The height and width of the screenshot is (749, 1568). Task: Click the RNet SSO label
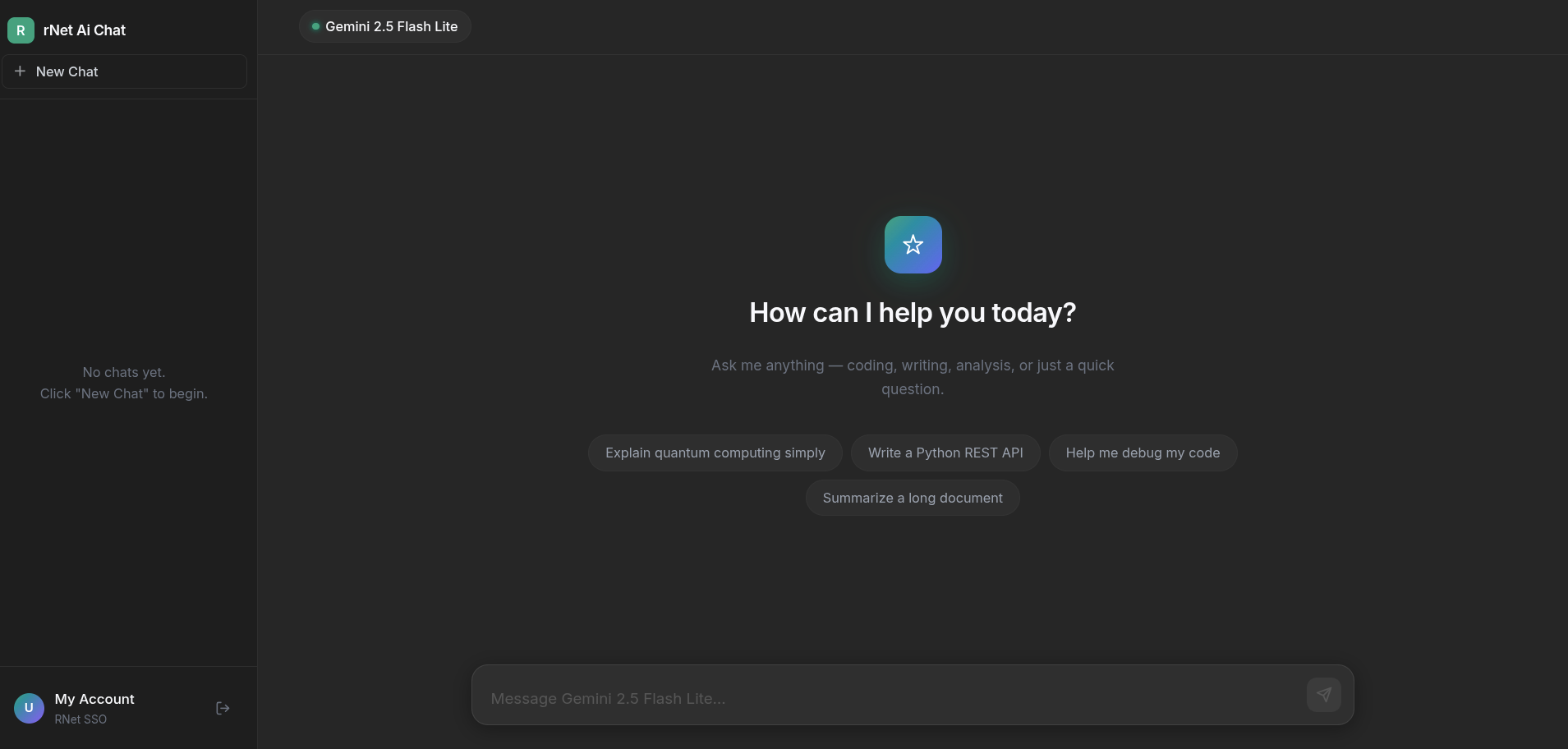coord(80,719)
